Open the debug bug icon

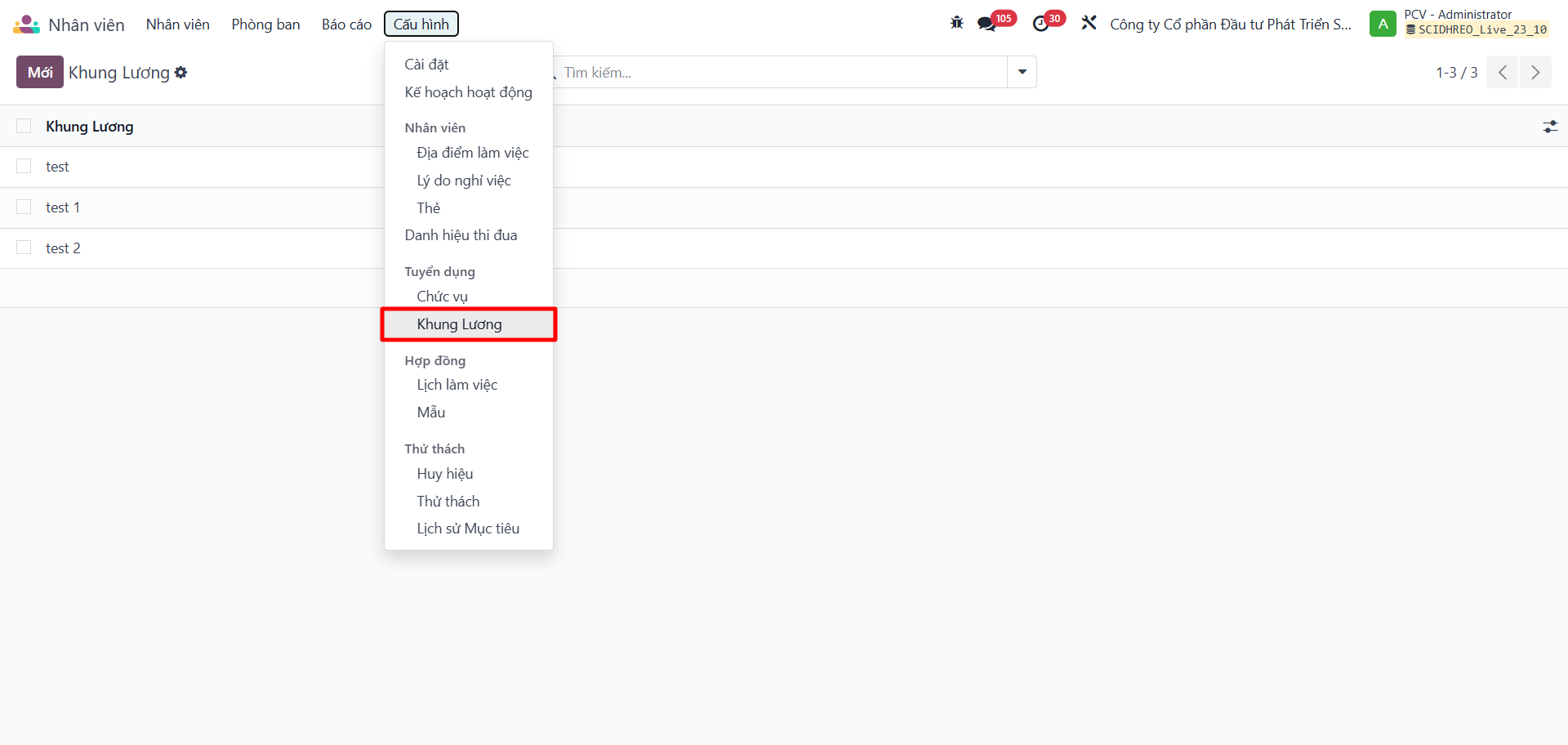[957, 23]
